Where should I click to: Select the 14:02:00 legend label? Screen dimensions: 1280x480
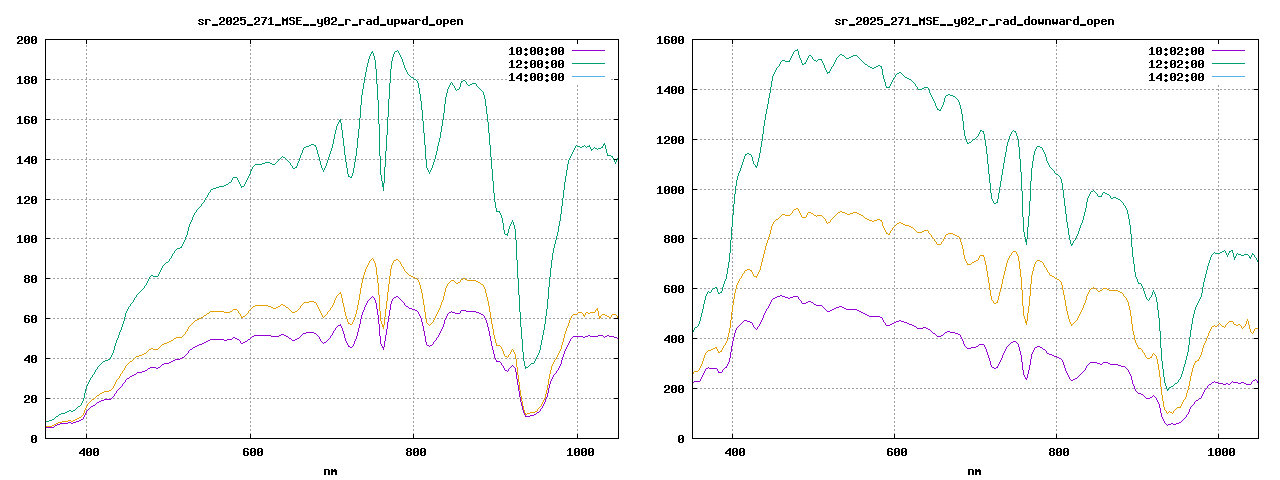coord(1177,77)
